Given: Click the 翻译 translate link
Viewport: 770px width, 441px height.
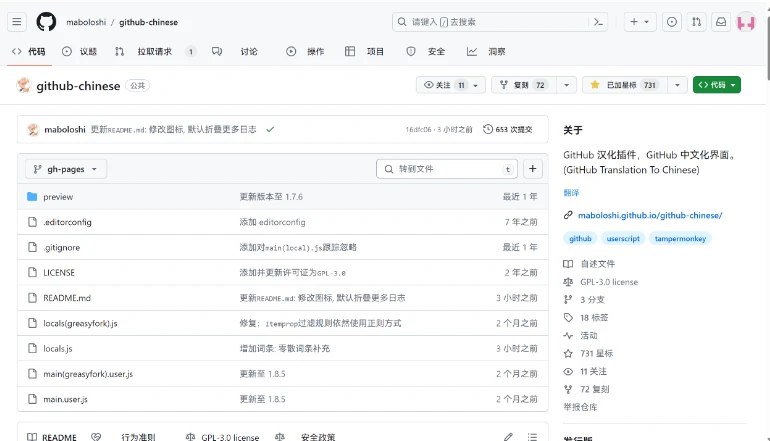Looking at the screenshot, I should (x=571, y=193).
